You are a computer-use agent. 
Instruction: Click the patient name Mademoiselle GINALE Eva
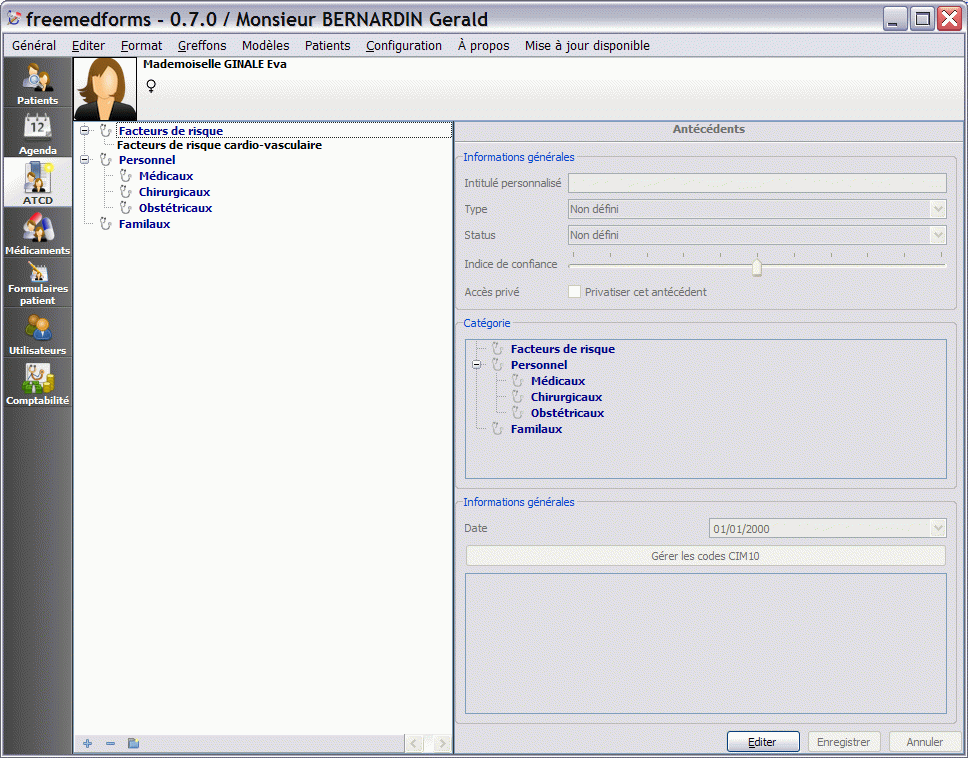215,64
